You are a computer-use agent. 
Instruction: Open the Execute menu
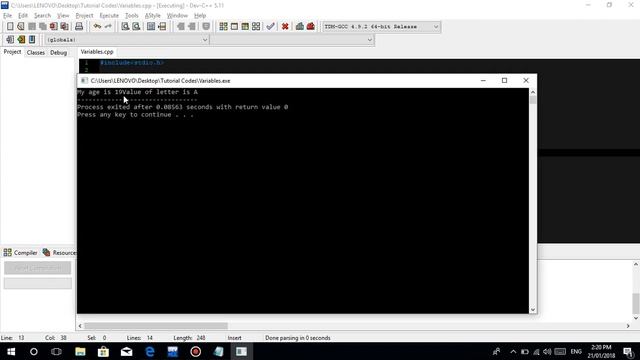[109, 16]
